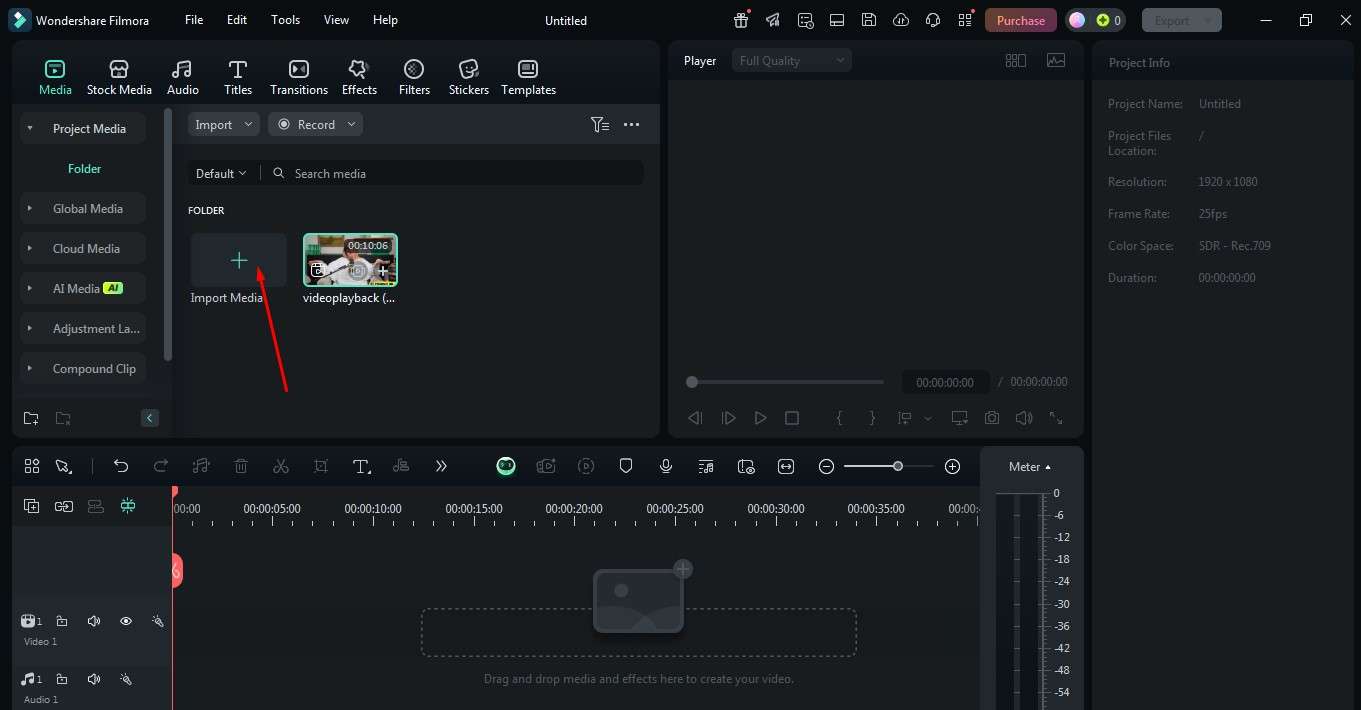Image resolution: width=1361 pixels, height=710 pixels.
Task: Open the Import dropdown
Action: coord(224,124)
